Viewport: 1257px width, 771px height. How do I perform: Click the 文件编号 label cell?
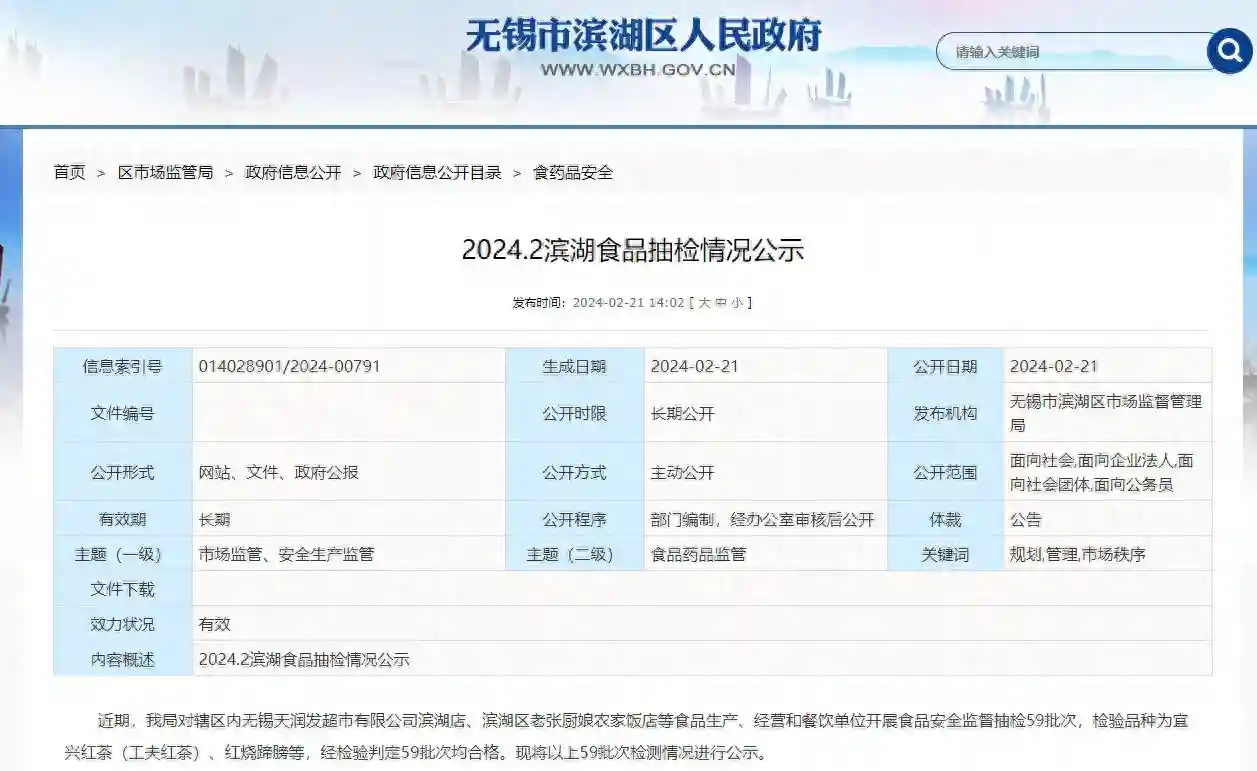point(123,413)
